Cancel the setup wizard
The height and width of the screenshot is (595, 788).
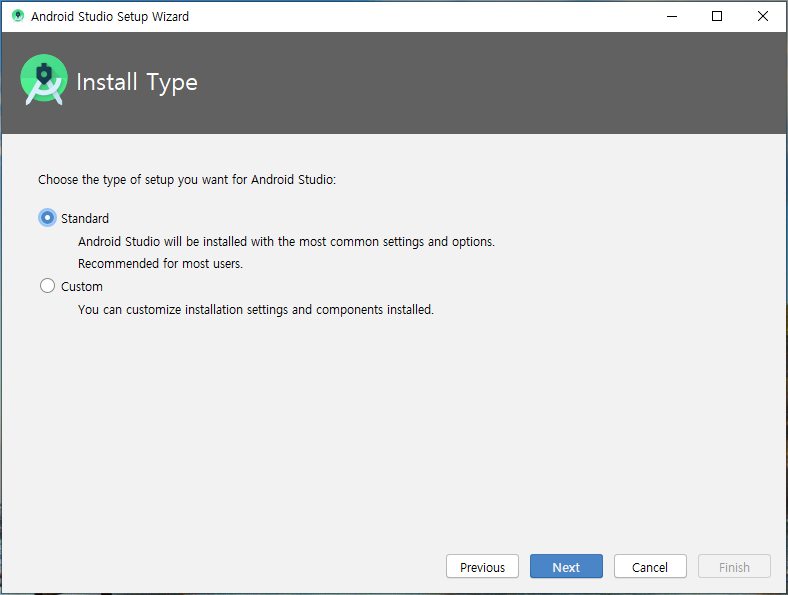pyautogui.click(x=650, y=566)
